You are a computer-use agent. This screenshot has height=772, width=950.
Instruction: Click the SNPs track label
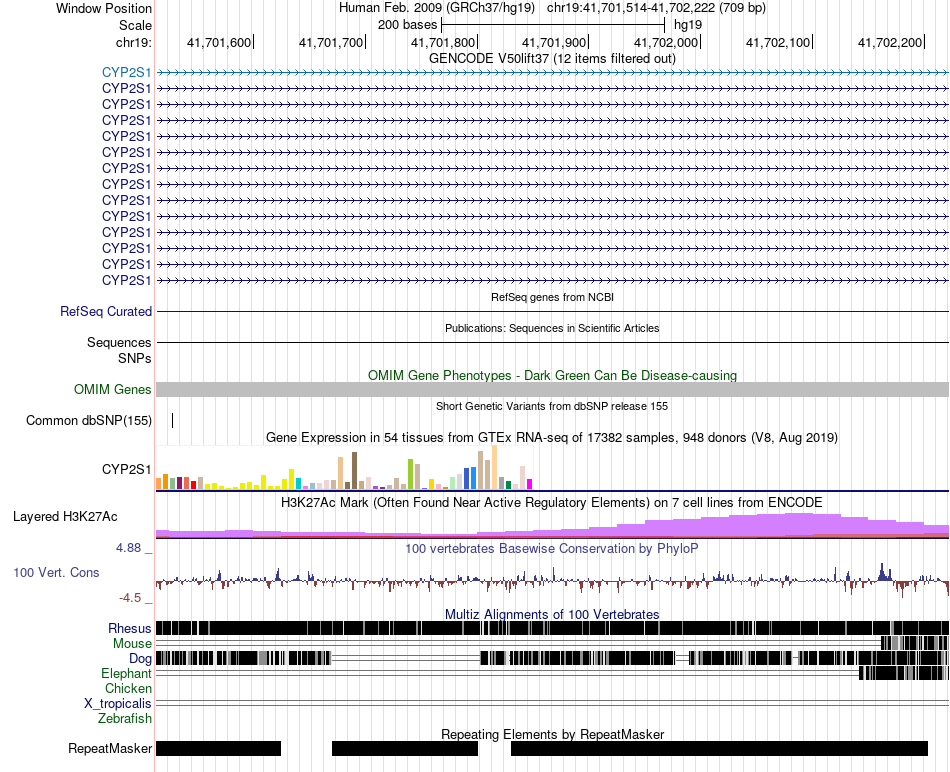pos(135,359)
